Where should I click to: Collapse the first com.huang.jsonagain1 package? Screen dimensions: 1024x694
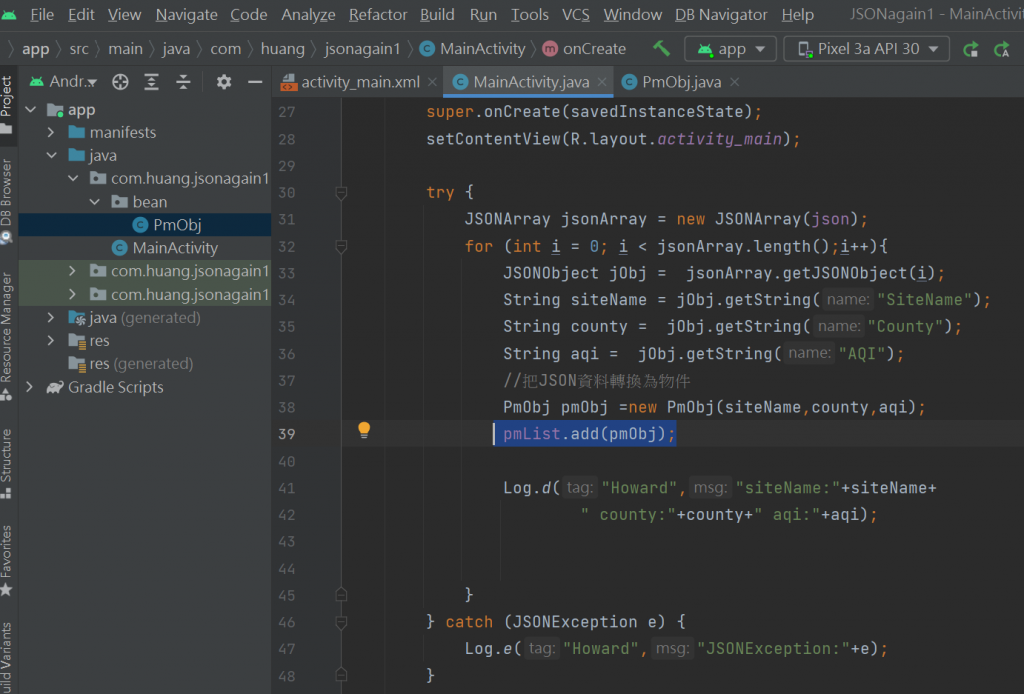point(73,178)
